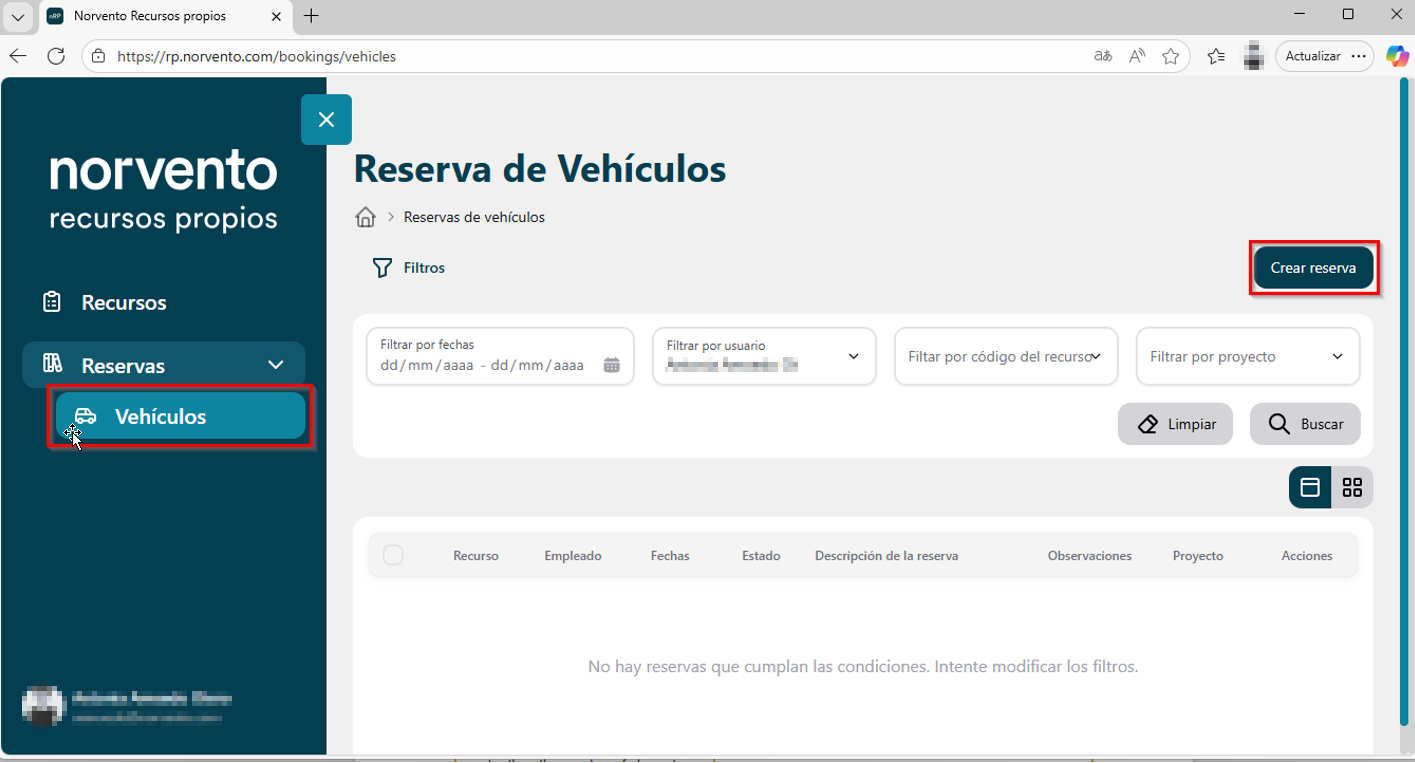1415x763 pixels.
Task: Tick the select-all checkbox in table header
Action: [x=393, y=555]
